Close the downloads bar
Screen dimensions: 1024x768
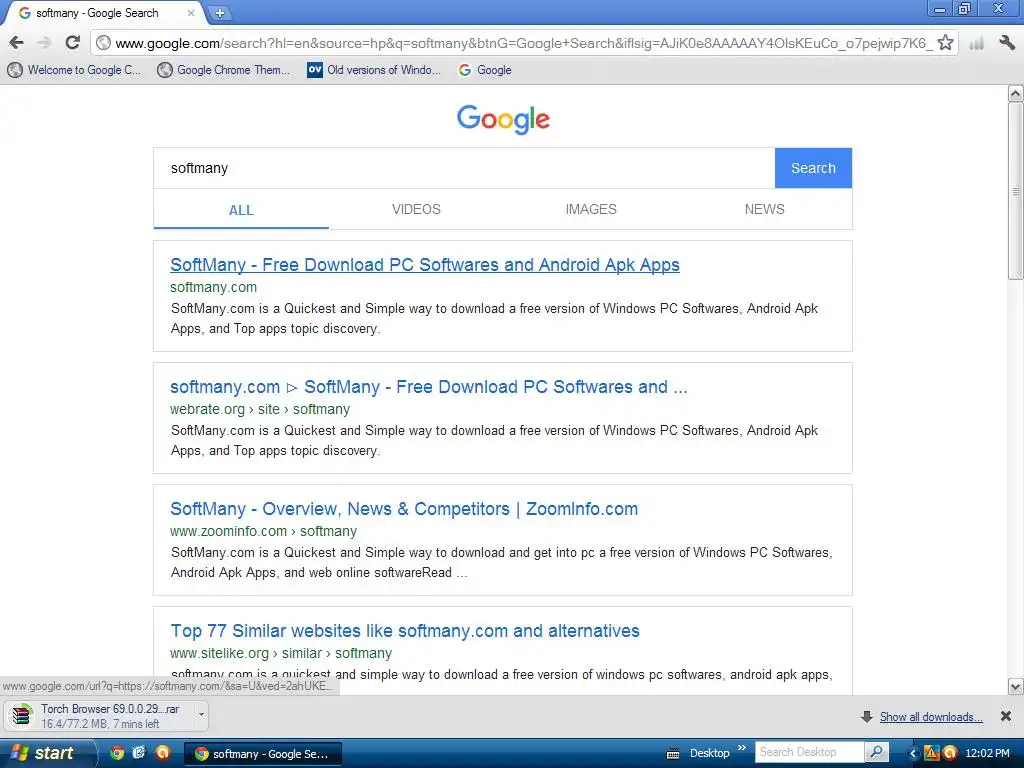(x=1006, y=716)
